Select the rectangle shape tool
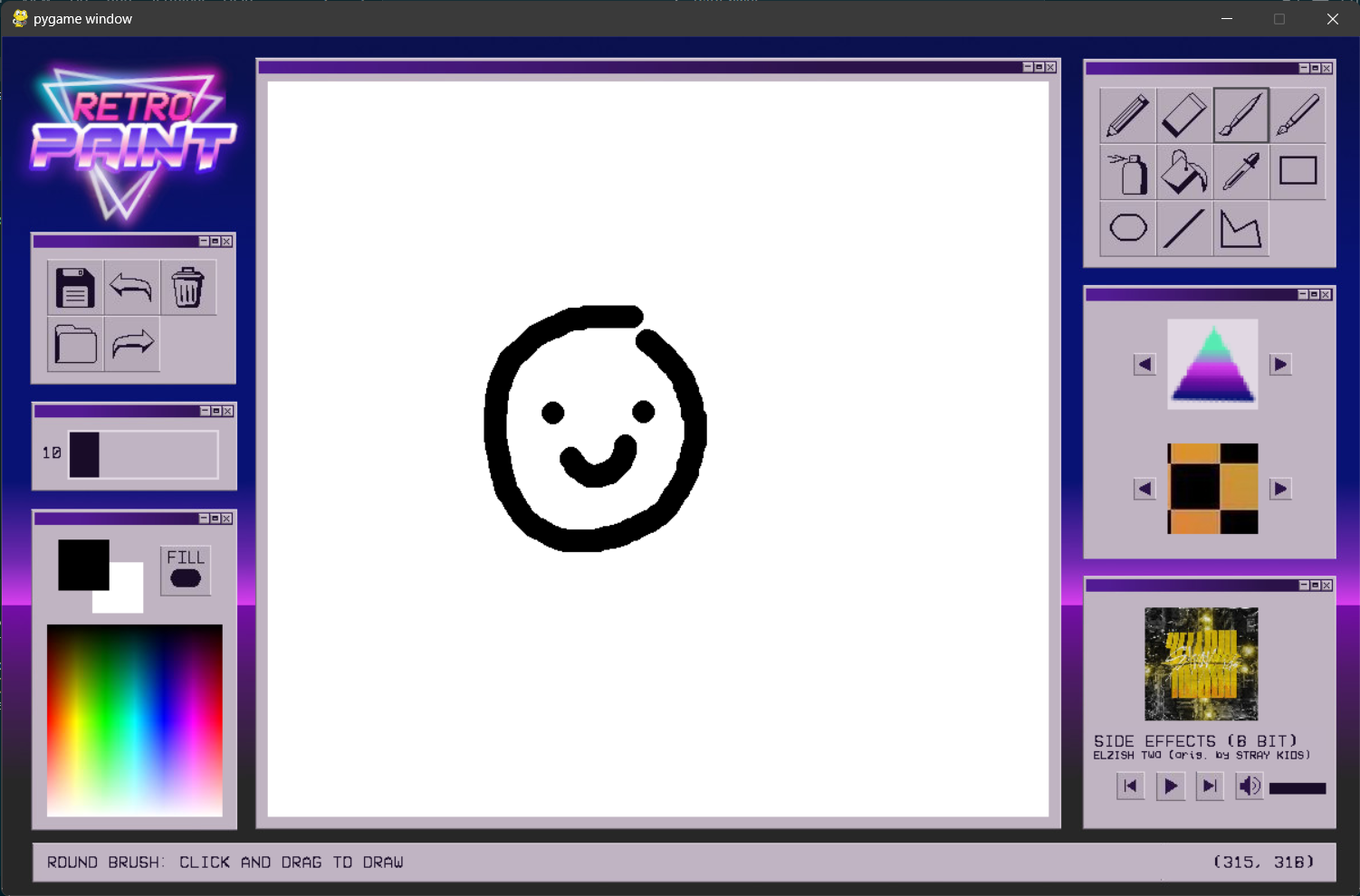 [x=1298, y=172]
